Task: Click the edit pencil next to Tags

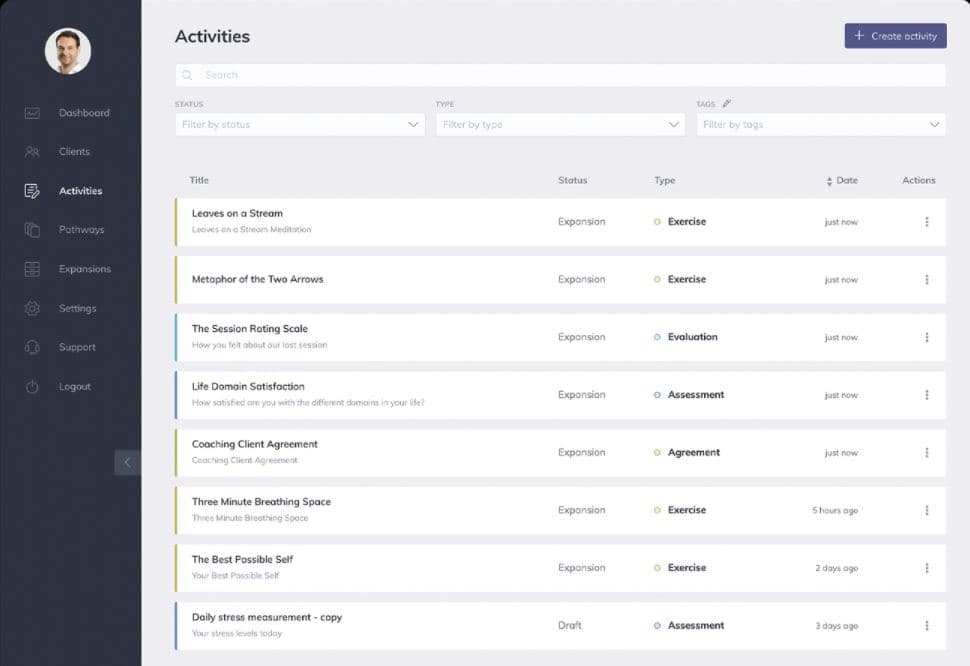Action: point(727,103)
